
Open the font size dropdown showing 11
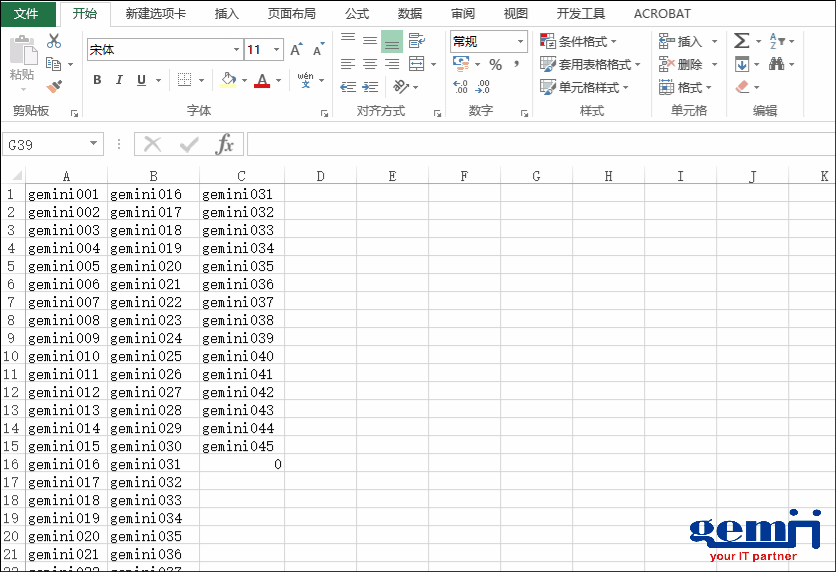click(276, 50)
